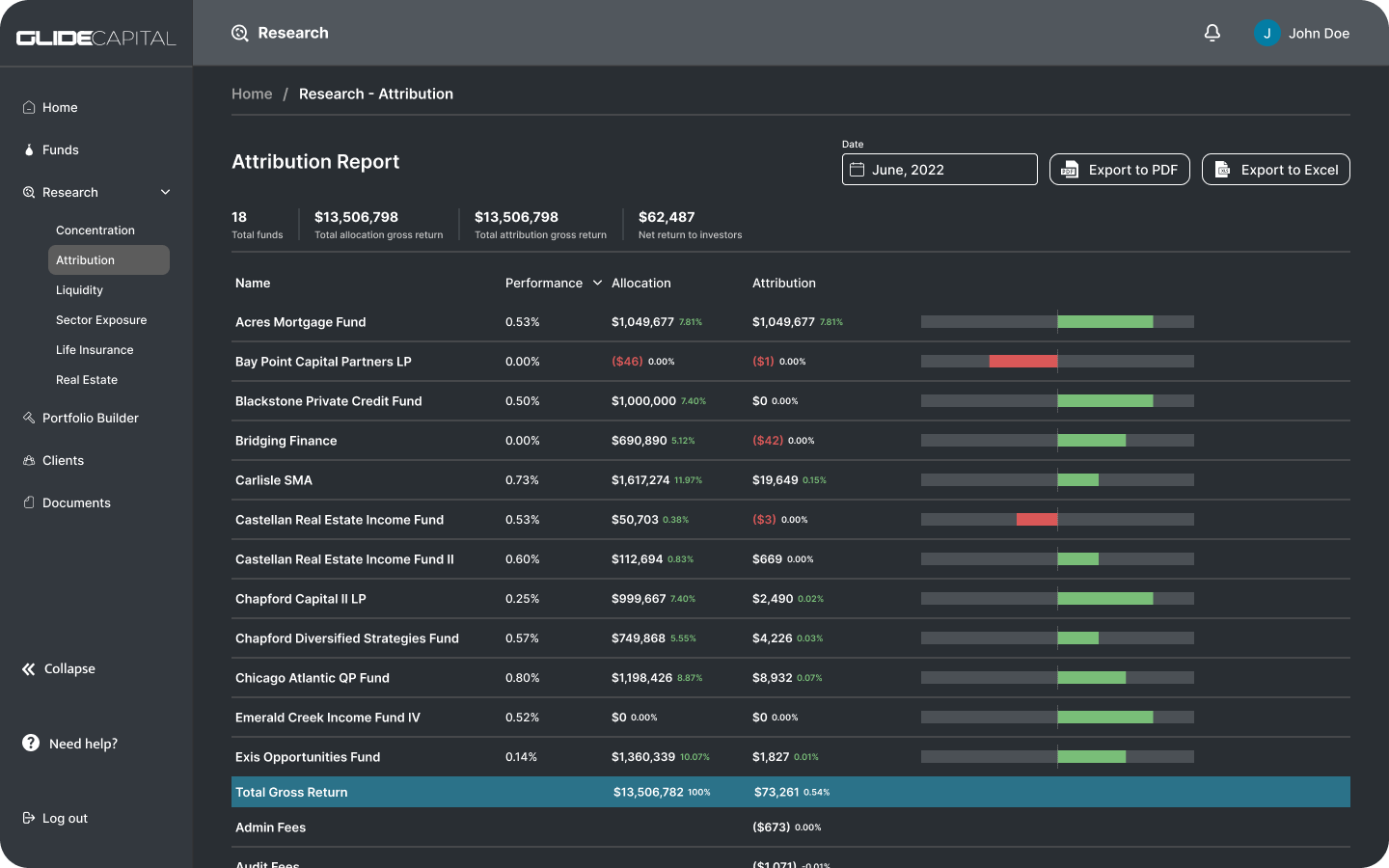Click Acres Mortgage Fund attribution bar
Screen dimensions: 1389x868
1105,321
